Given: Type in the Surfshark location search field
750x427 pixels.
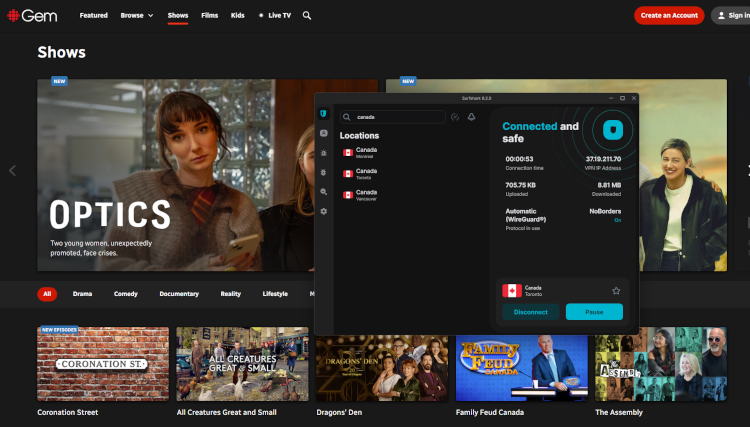Looking at the screenshot, I should point(393,117).
